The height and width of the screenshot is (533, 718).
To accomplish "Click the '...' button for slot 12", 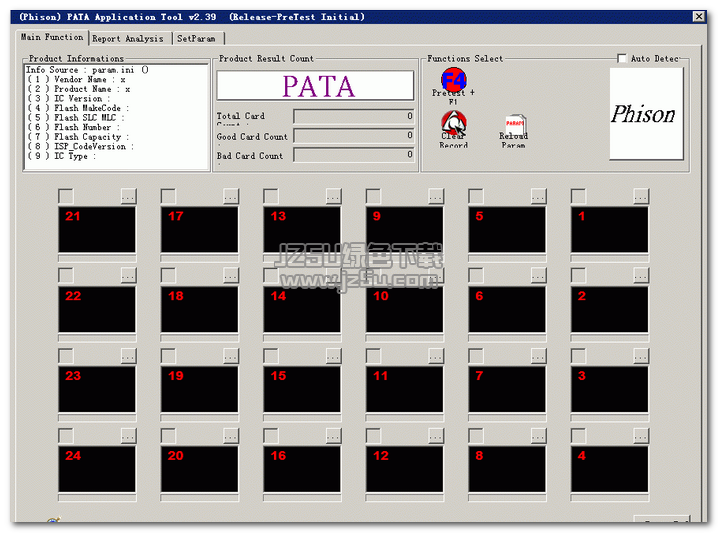I will click(x=436, y=436).
